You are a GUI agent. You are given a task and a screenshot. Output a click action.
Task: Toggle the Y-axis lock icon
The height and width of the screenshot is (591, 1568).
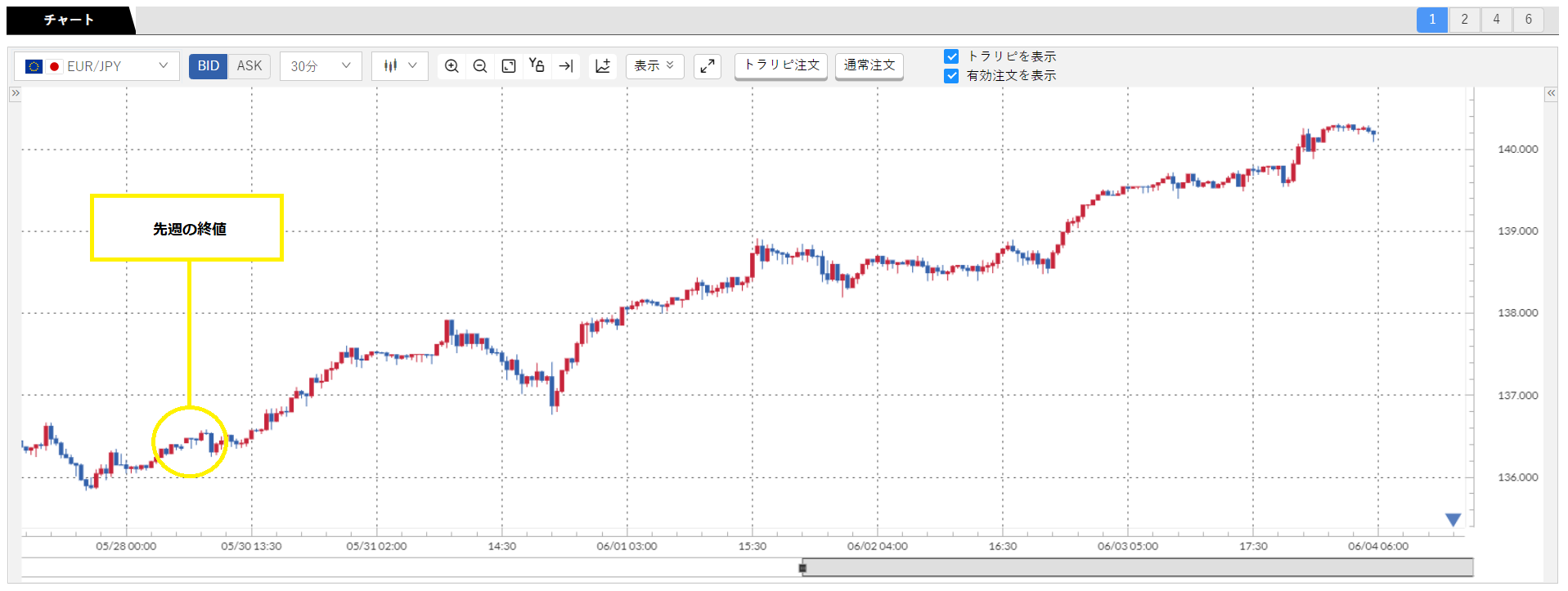click(537, 65)
